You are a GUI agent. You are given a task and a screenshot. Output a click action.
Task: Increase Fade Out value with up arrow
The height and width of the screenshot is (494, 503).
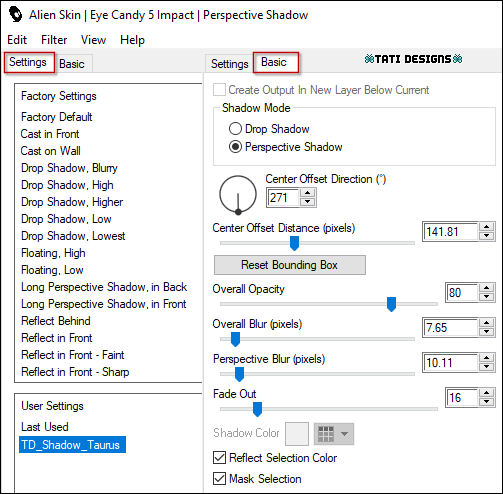point(486,393)
